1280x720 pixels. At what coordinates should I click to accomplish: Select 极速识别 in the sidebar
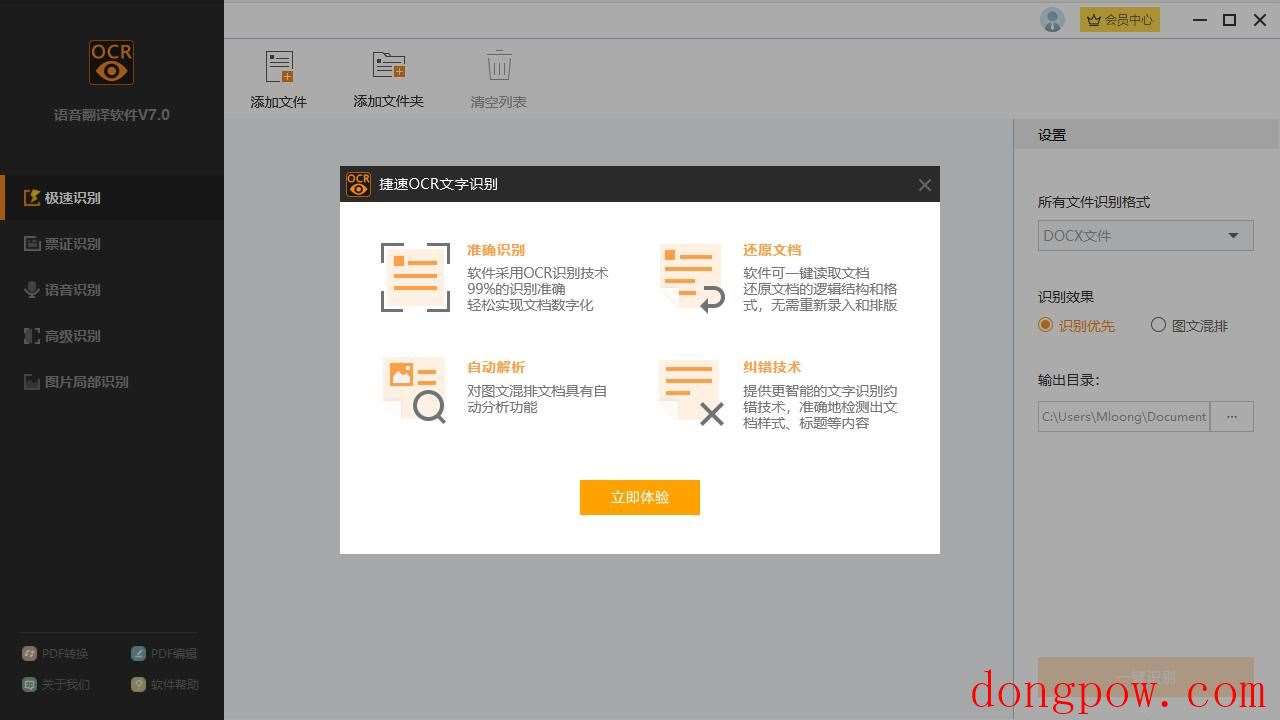click(x=112, y=198)
